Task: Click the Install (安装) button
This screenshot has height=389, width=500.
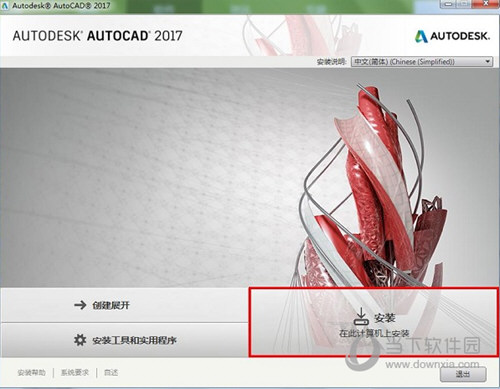Action: (373, 323)
